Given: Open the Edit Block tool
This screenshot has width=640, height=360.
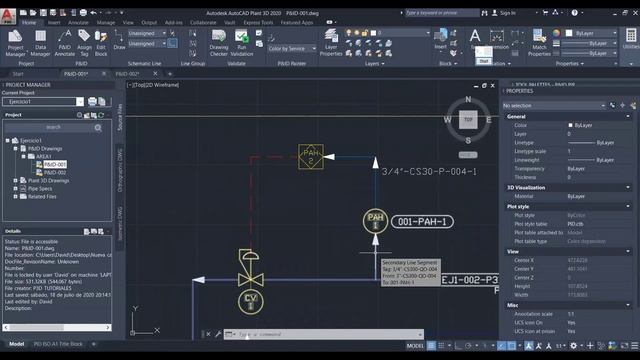Looking at the screenshot, I should pyautogui.click(x=101, y=43).
